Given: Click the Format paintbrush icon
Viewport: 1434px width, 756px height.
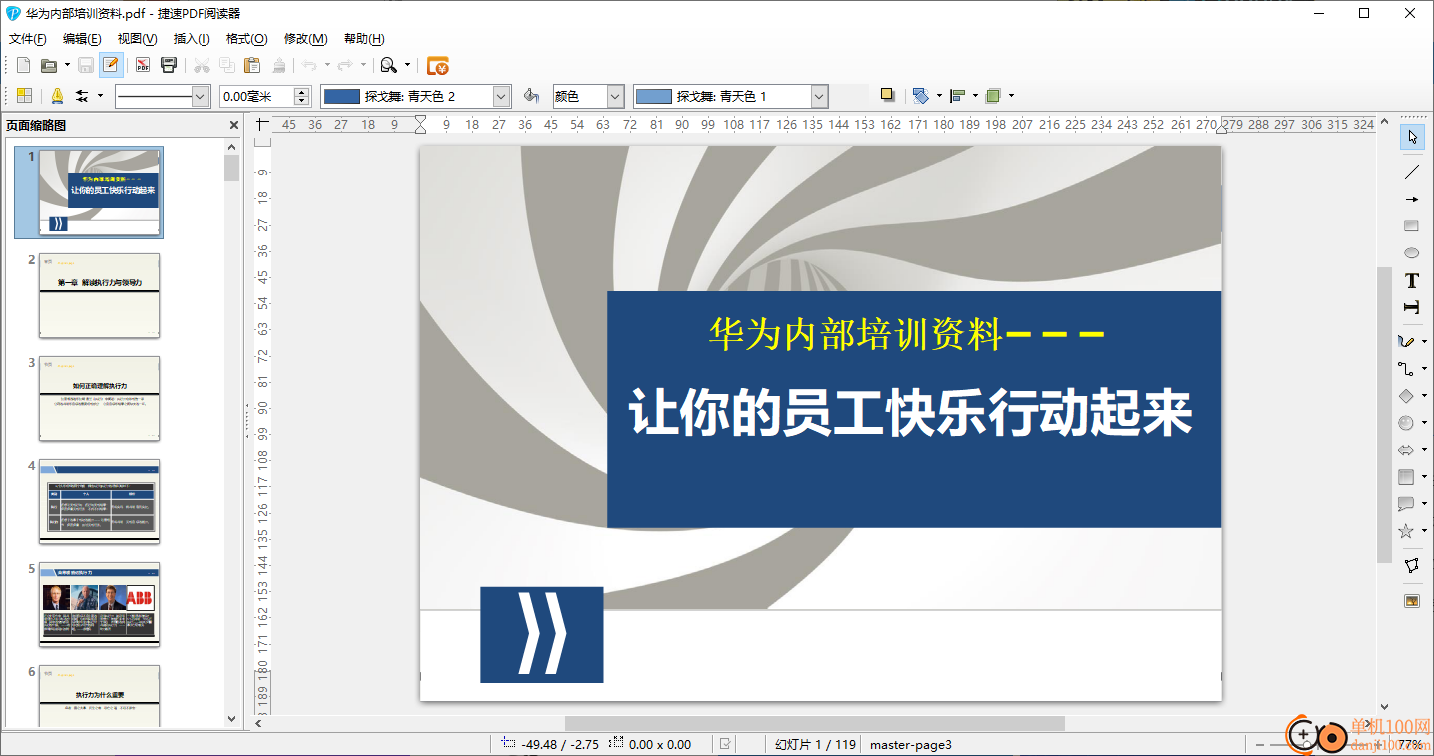Looking at the screenshot, I should [279, 66].
